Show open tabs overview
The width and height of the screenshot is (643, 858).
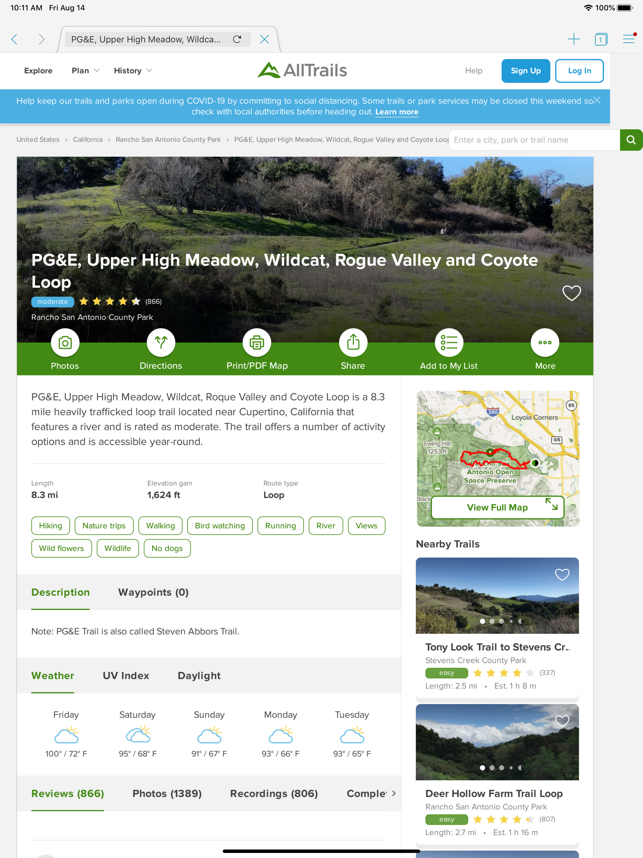click(601, 39)
